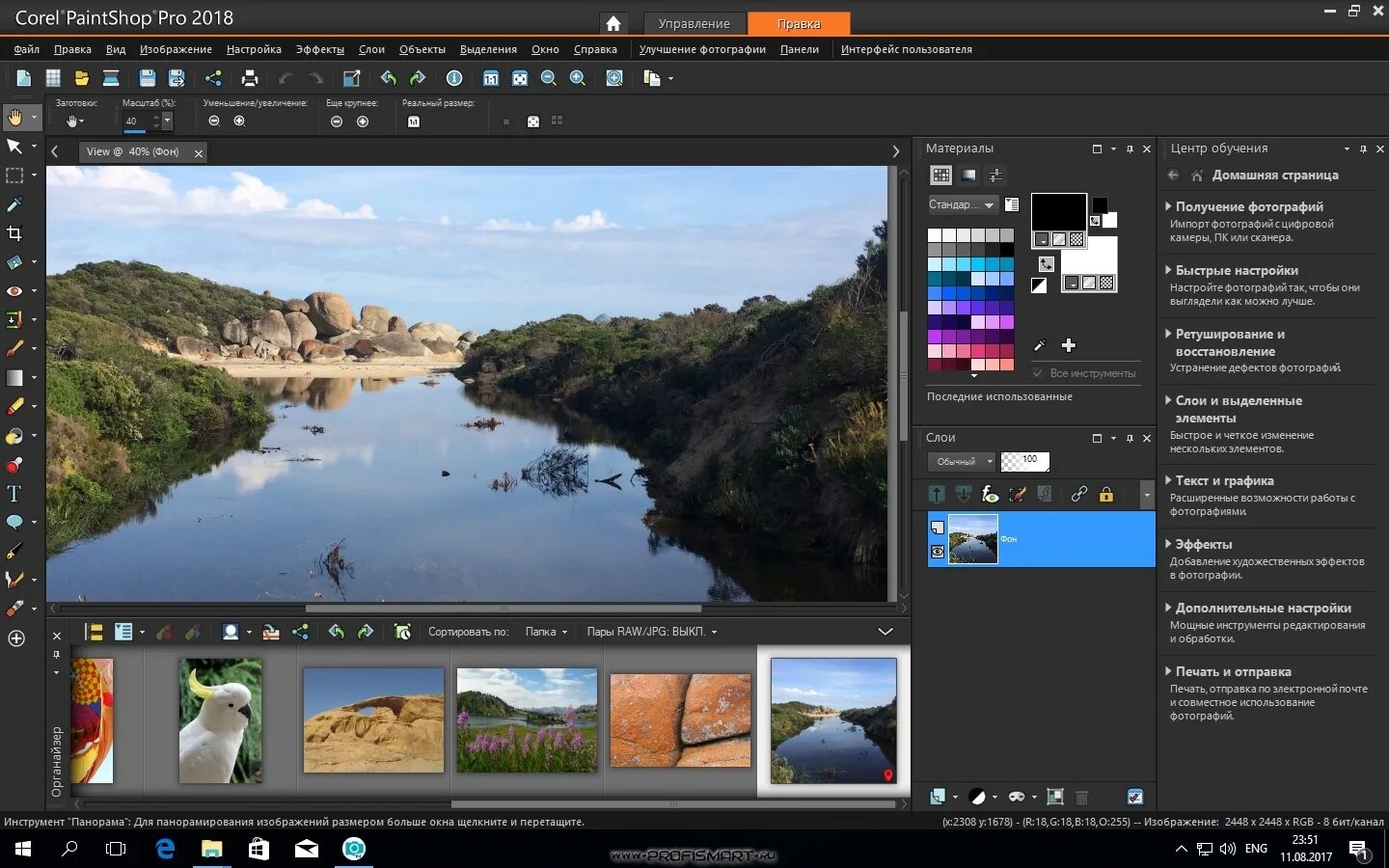
Task: Expand Быстрые настройки topic
Action: (1237, 270)
